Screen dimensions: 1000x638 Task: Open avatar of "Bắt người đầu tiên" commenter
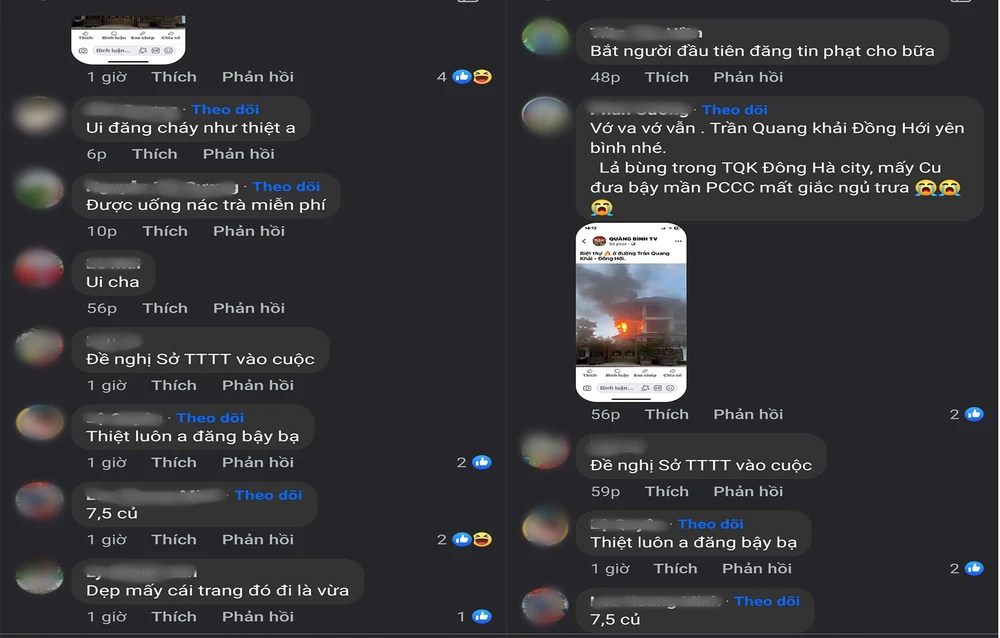[x=545, y=38]
